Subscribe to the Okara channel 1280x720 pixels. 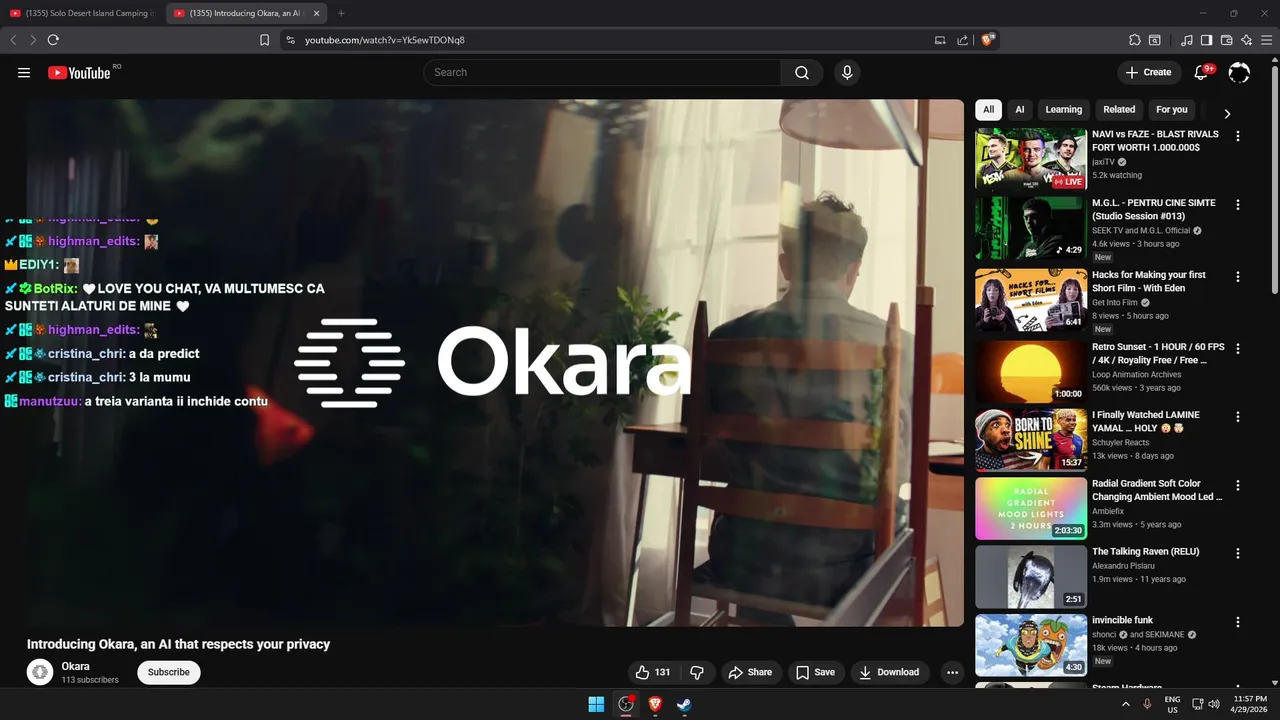tap(169, 672)
